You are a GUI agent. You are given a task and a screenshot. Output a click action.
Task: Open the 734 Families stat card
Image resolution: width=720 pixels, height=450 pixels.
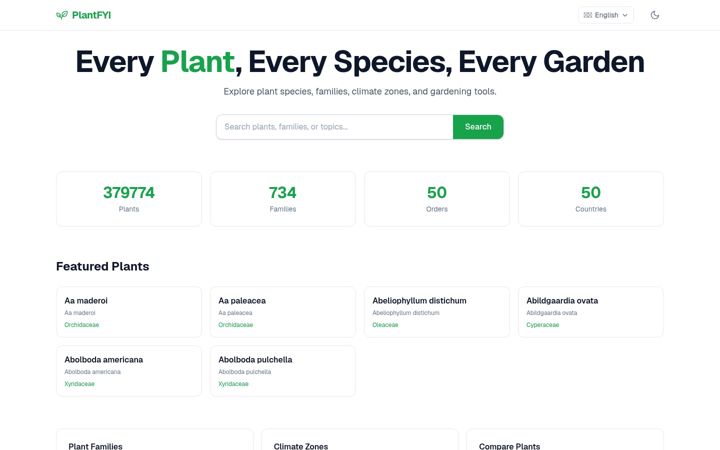283,199
